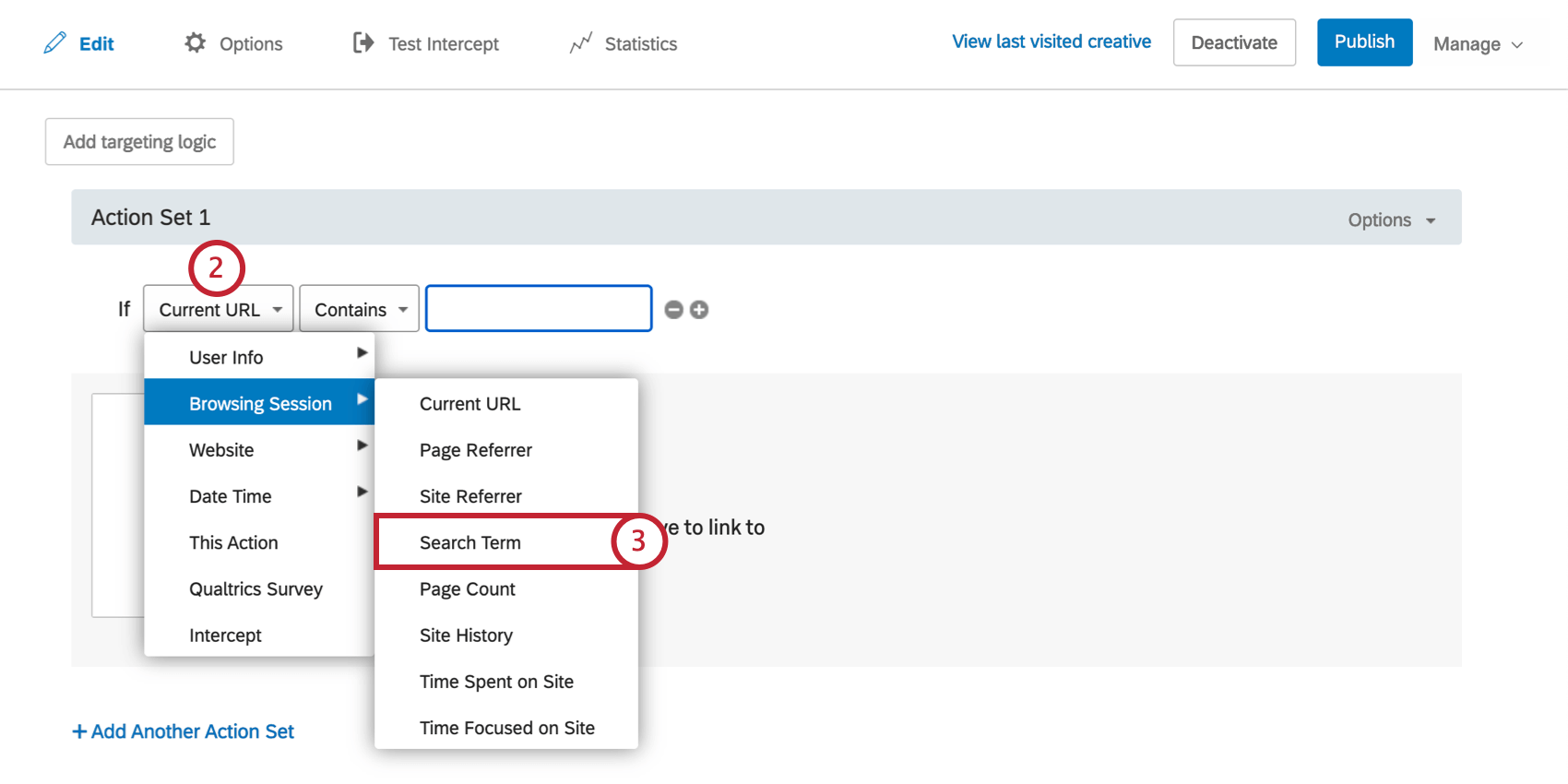The image size is (1568, 784).
Task: Select Time Spent on Site option
Action: (x=496, y=682)
